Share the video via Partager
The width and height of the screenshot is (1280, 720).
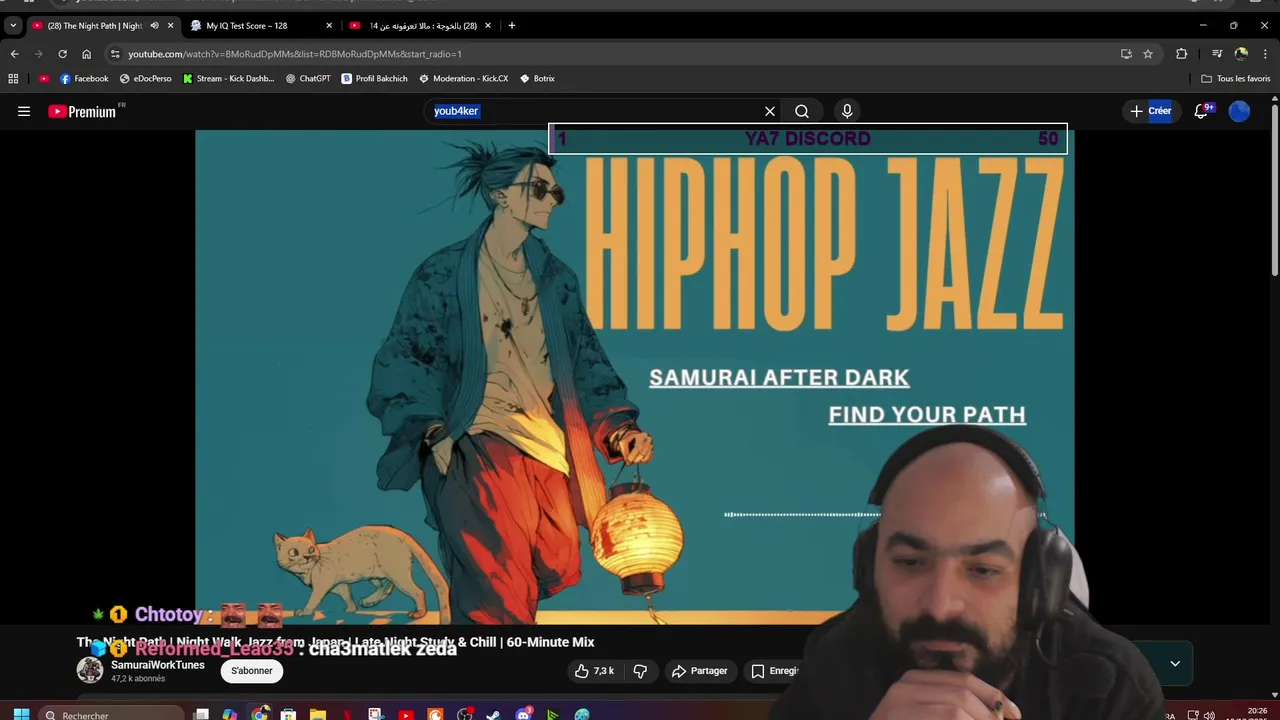click(x=699, y=671)
